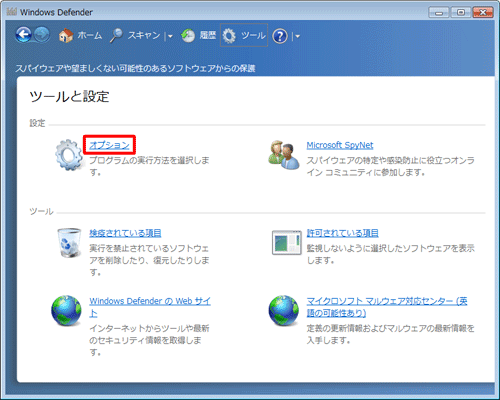Expand the dropdown arrow next to スキャン
500x400 pixels.
(170, 36)
